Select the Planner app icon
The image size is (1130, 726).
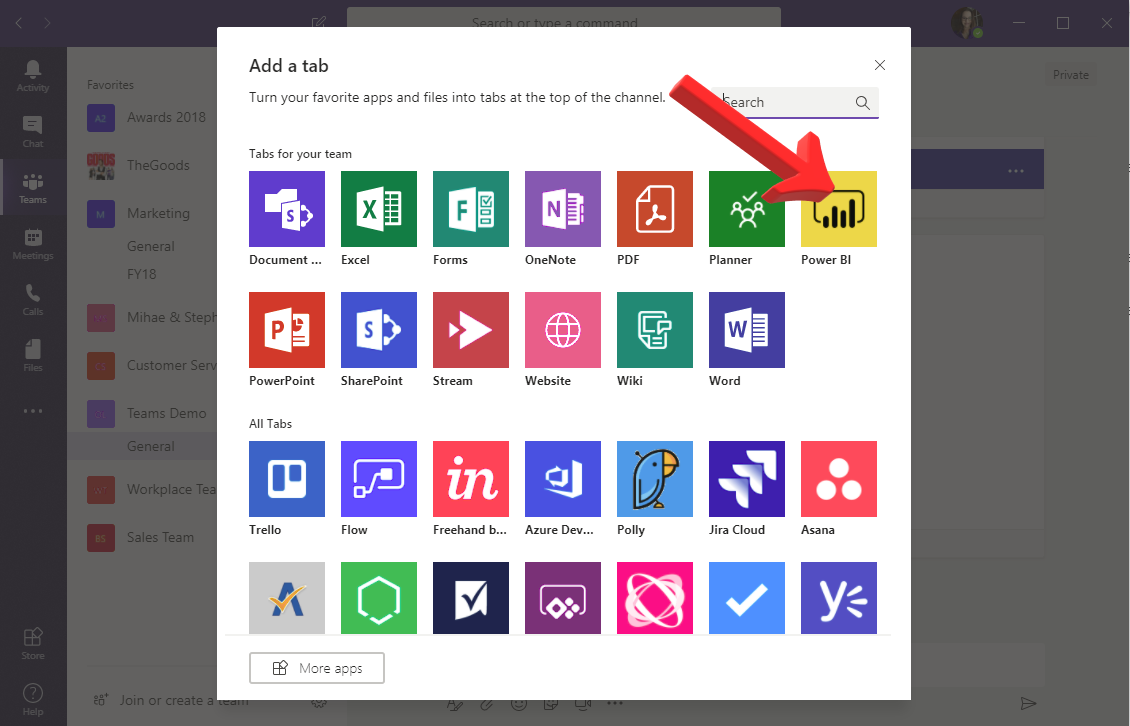click(746, 209)
